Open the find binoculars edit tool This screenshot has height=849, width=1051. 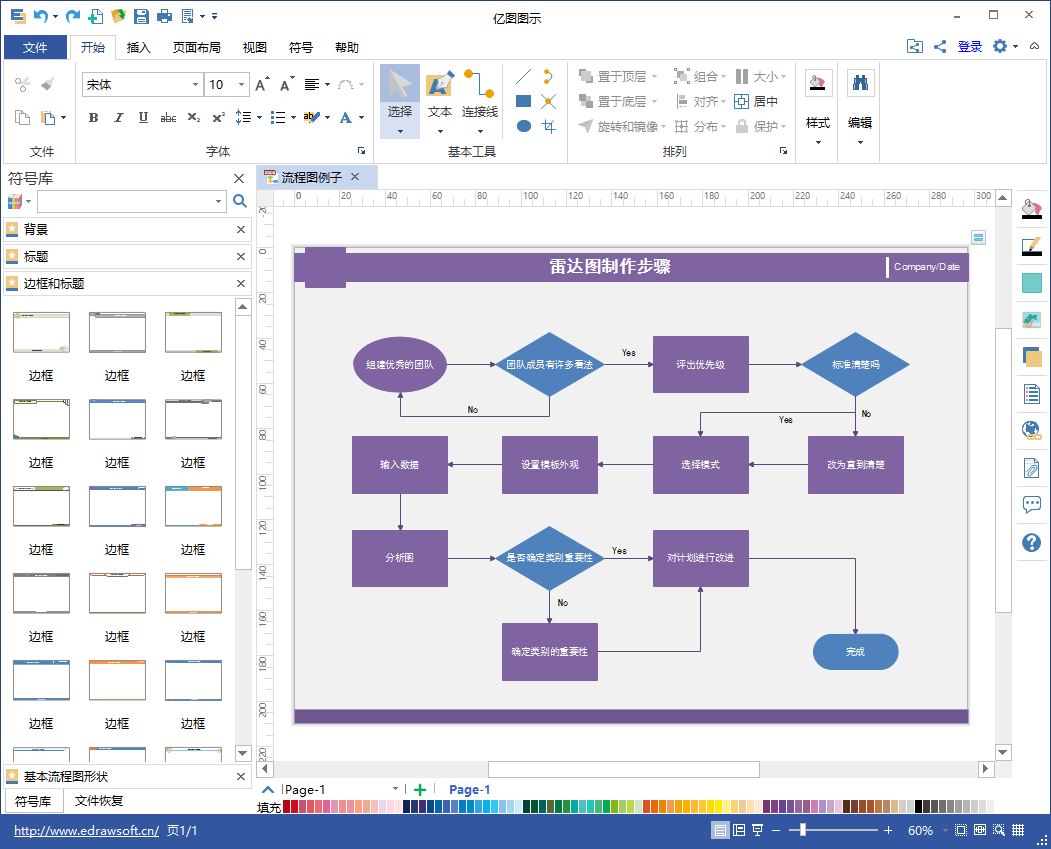click(x=860, y=82)
